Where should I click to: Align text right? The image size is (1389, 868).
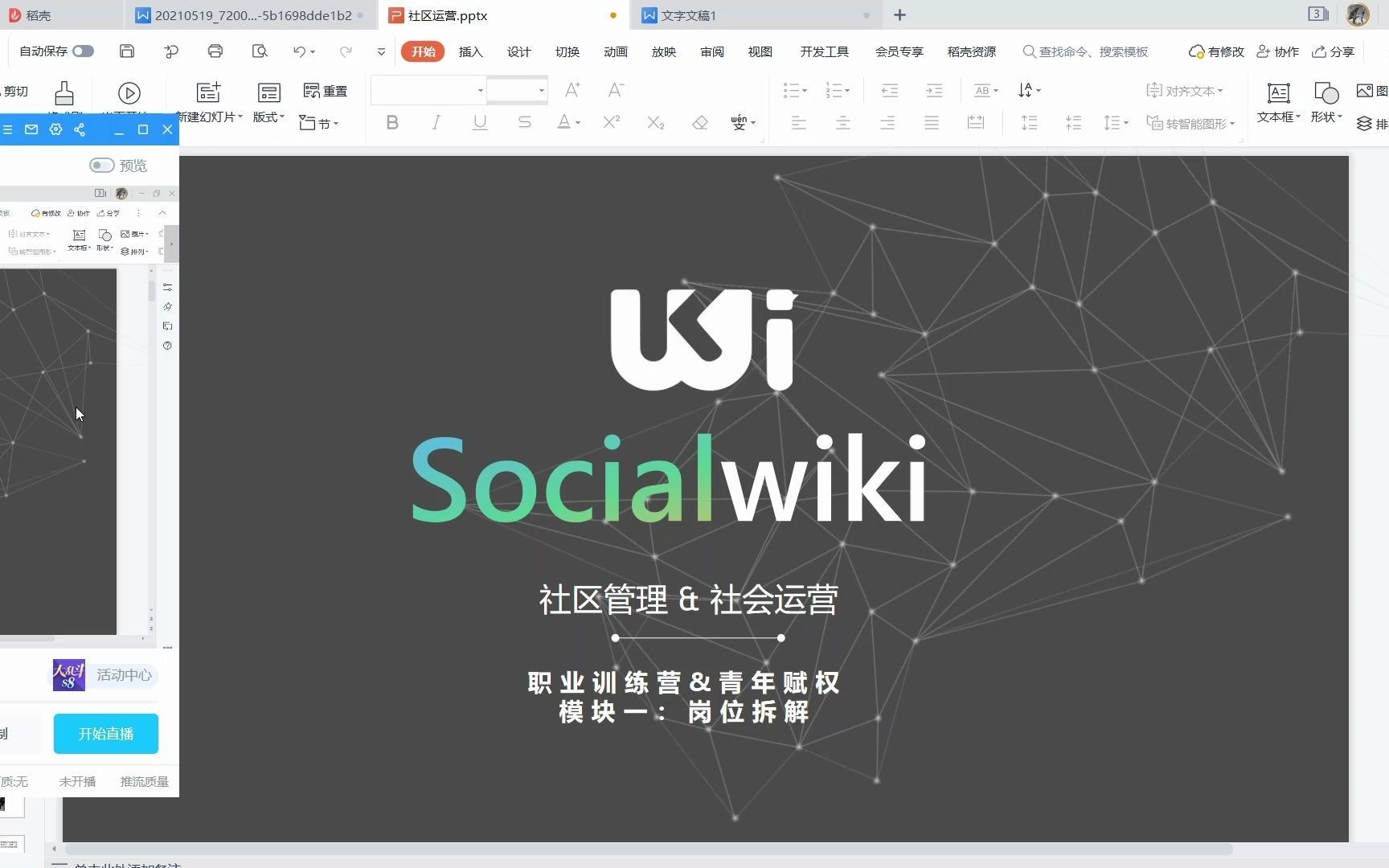click(887, 123)
